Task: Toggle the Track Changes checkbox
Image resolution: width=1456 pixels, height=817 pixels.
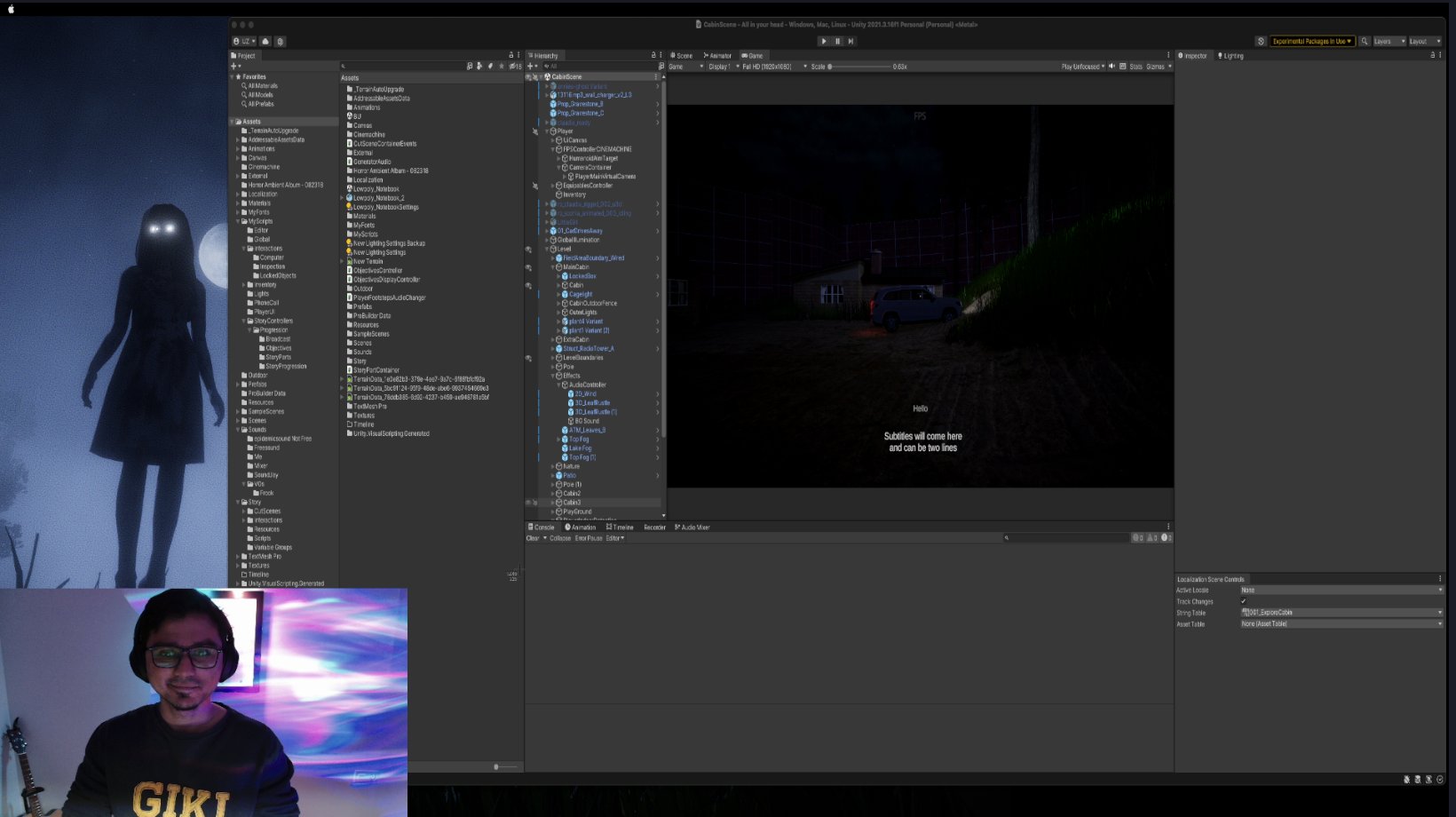Action: pyautogui.click(x=1243, y=601)
